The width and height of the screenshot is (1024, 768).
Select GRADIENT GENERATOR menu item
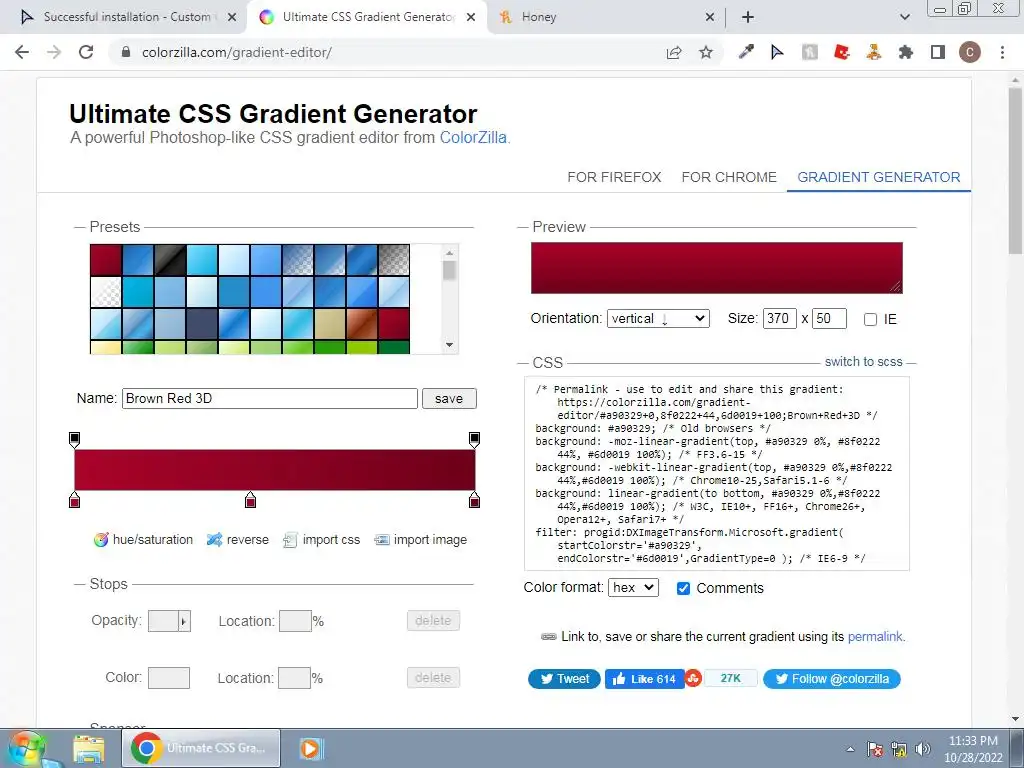click(x=878, y=177)
